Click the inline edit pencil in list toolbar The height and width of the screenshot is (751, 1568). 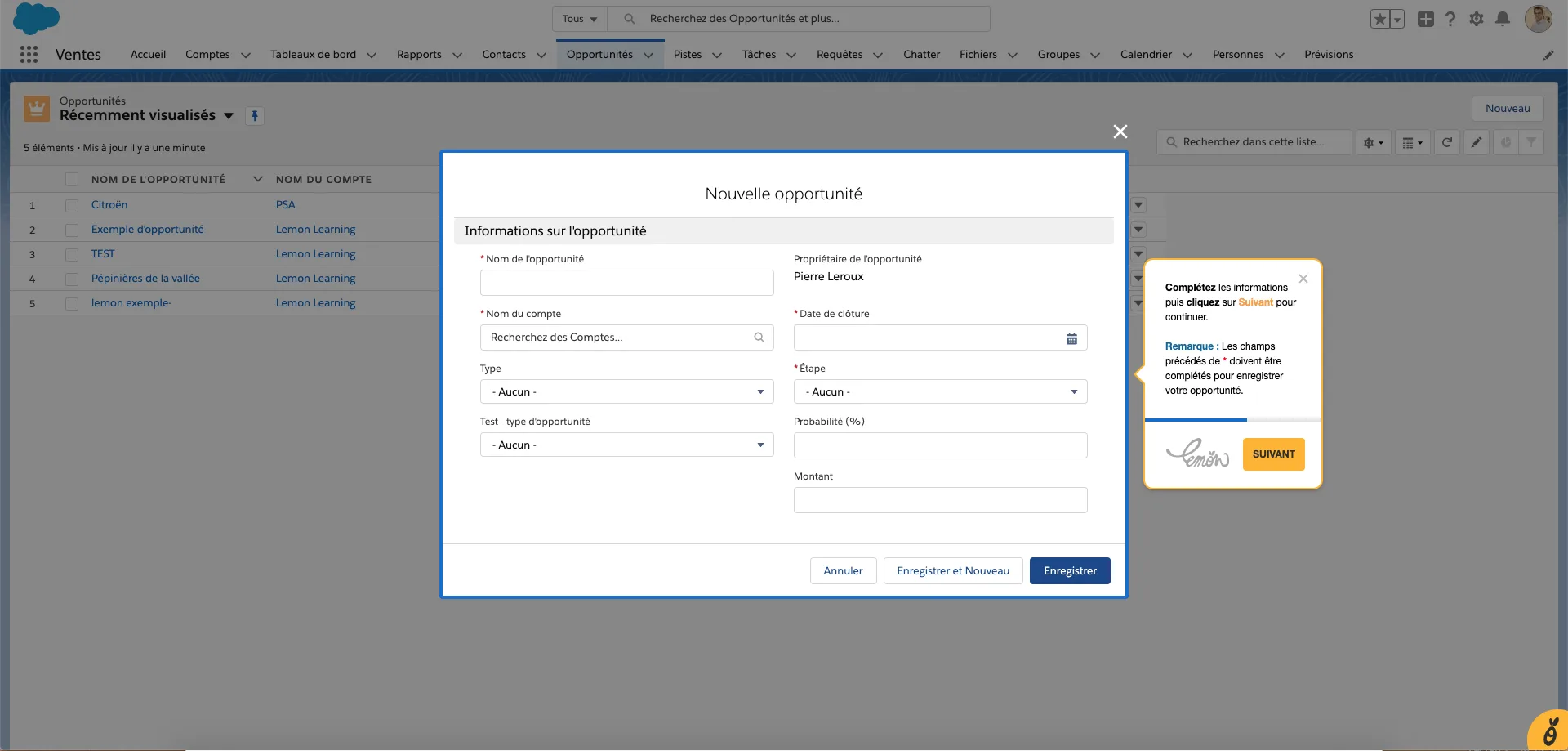[x=1477, y=142]
